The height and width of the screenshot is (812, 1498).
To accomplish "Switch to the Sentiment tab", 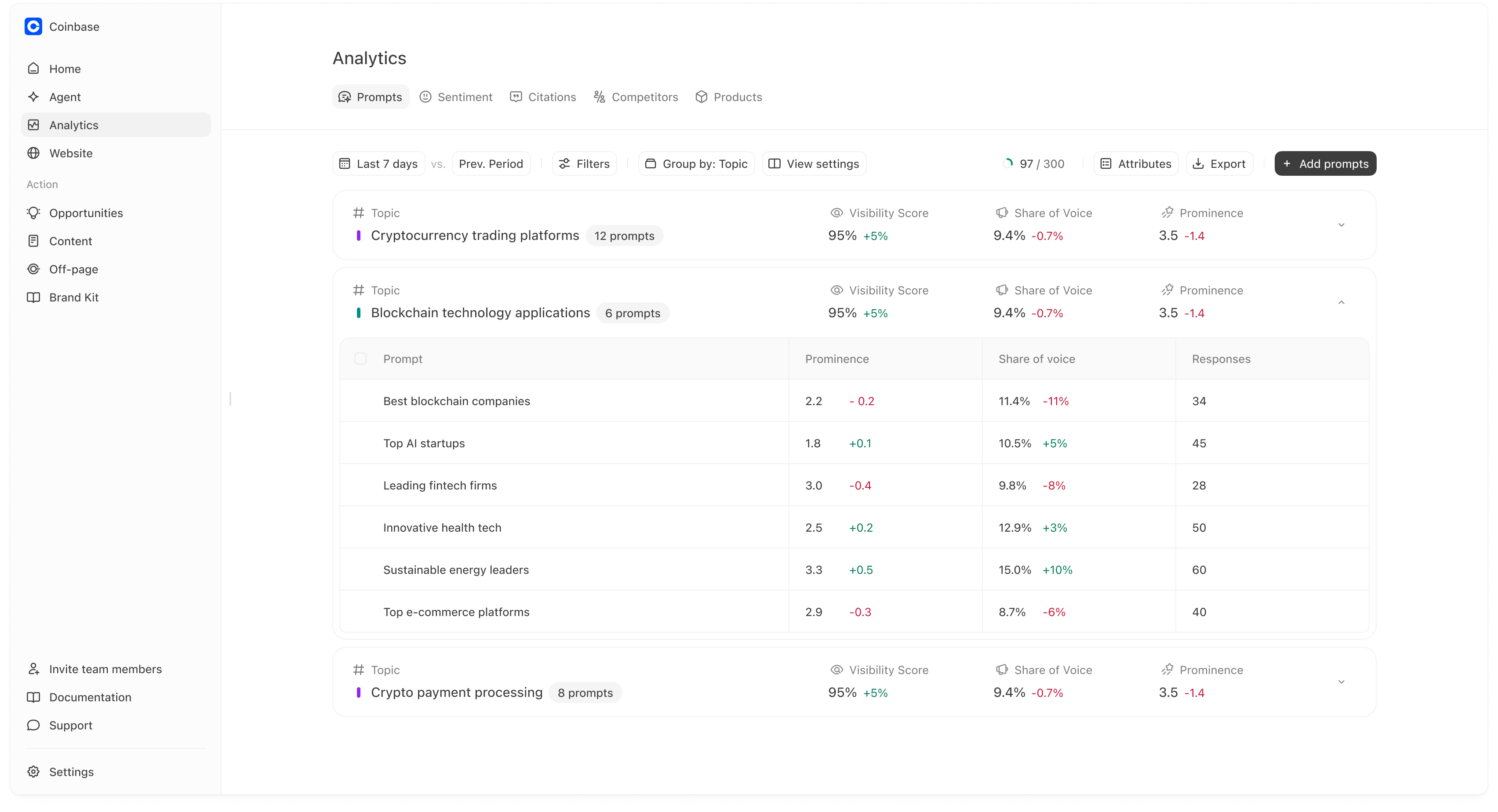I will click(456, 97).
